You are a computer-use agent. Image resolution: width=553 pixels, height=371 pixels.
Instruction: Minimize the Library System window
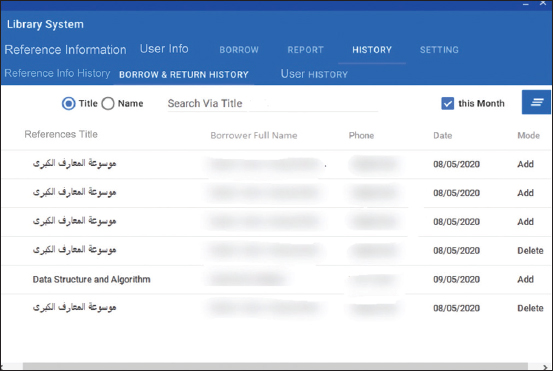click(x=526, y=4)
